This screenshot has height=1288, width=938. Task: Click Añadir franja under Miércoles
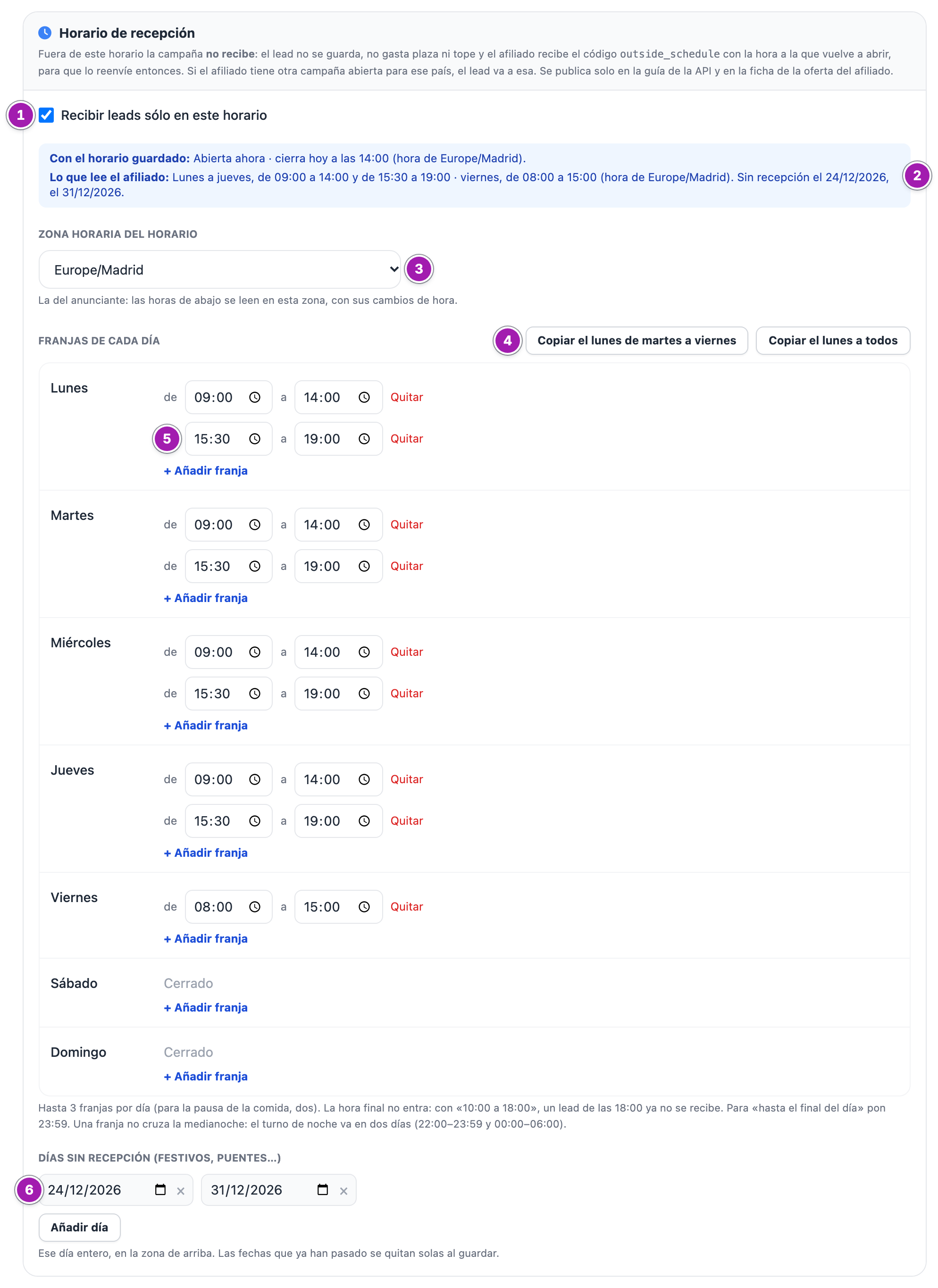click(206, 725)
